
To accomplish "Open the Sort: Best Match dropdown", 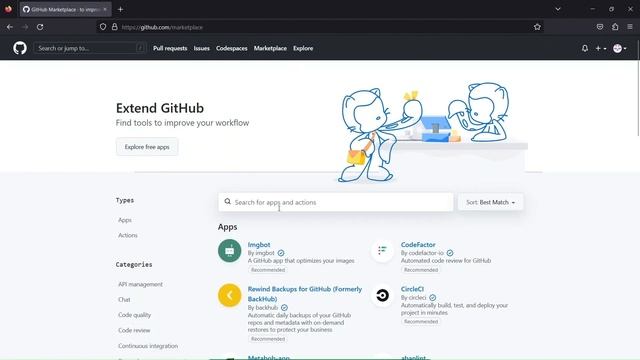I will click(x=490, y=202).
